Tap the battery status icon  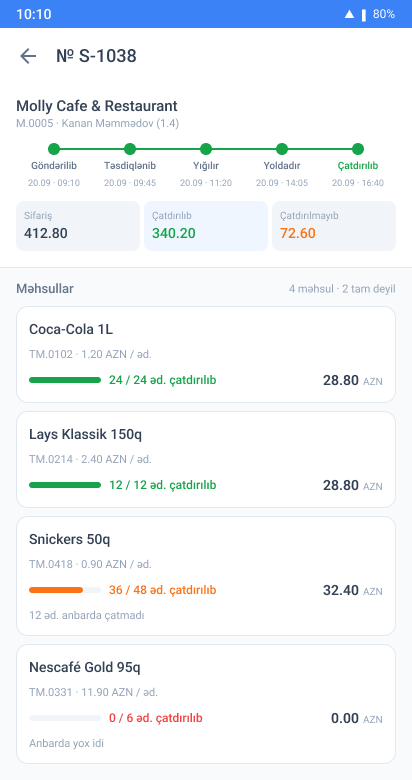(364, 14)
